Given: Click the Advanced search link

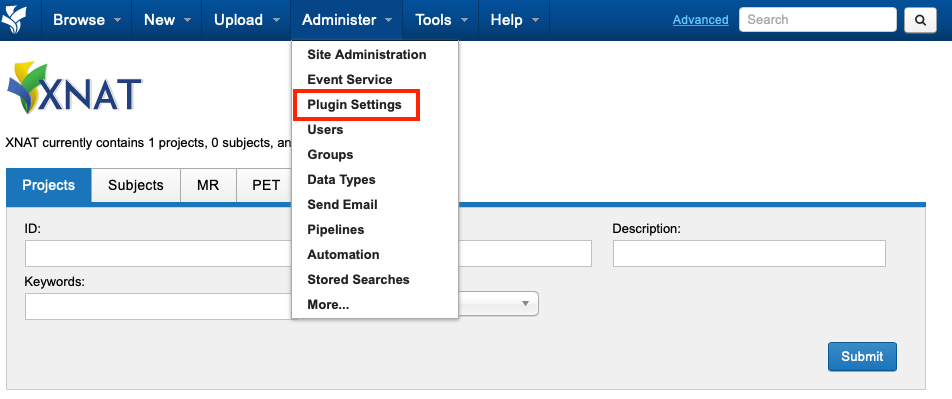Looking at the screenshot, I should coord(700,20).
